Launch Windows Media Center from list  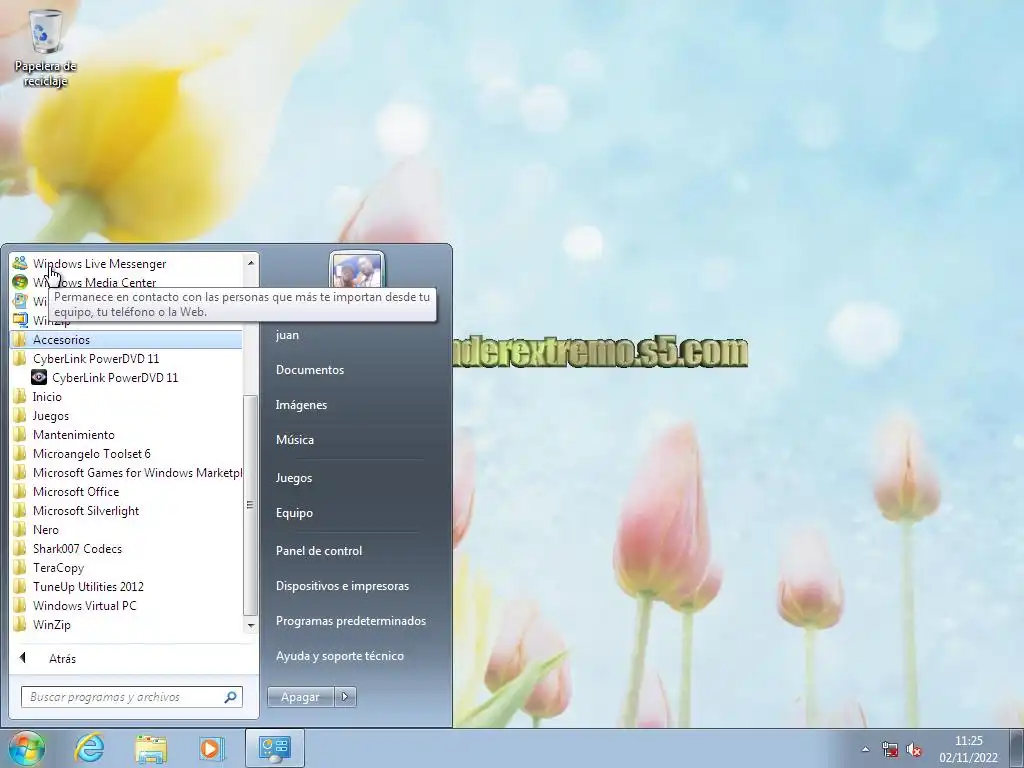(x=94, y=282)
